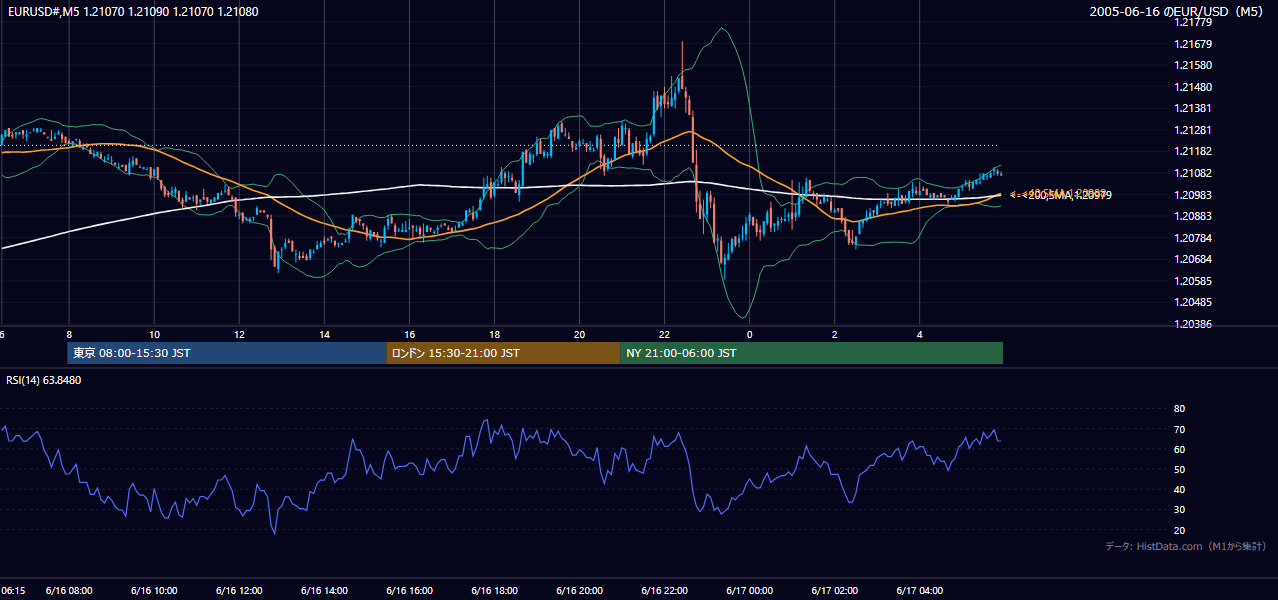Select RSI scale value 60
Screen dimensions: 1278x600
1179,449
